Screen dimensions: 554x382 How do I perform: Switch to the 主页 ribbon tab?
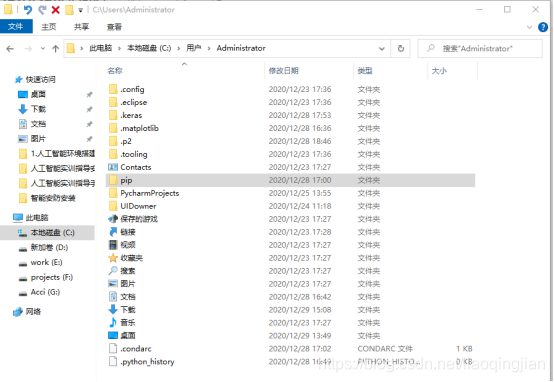coord(49,27)
